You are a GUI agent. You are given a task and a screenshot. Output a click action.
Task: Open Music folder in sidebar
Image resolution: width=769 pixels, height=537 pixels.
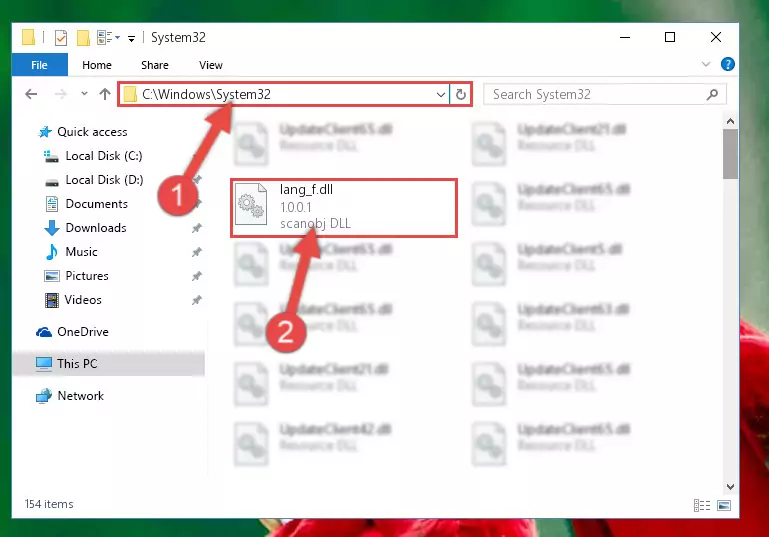(x=81, y=252)
